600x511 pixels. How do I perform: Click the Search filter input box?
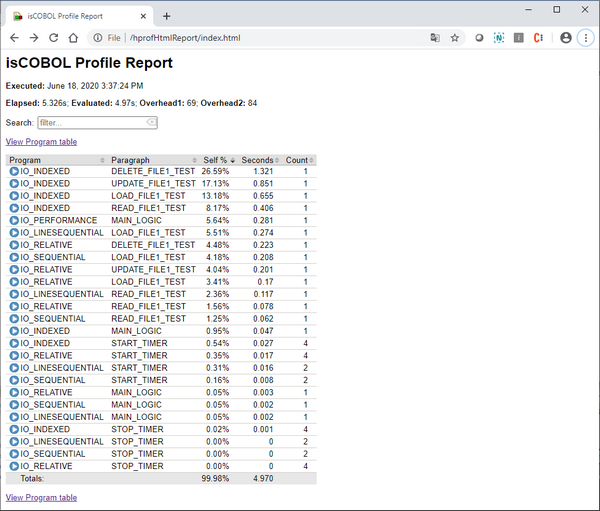click(x=97, y=122)
